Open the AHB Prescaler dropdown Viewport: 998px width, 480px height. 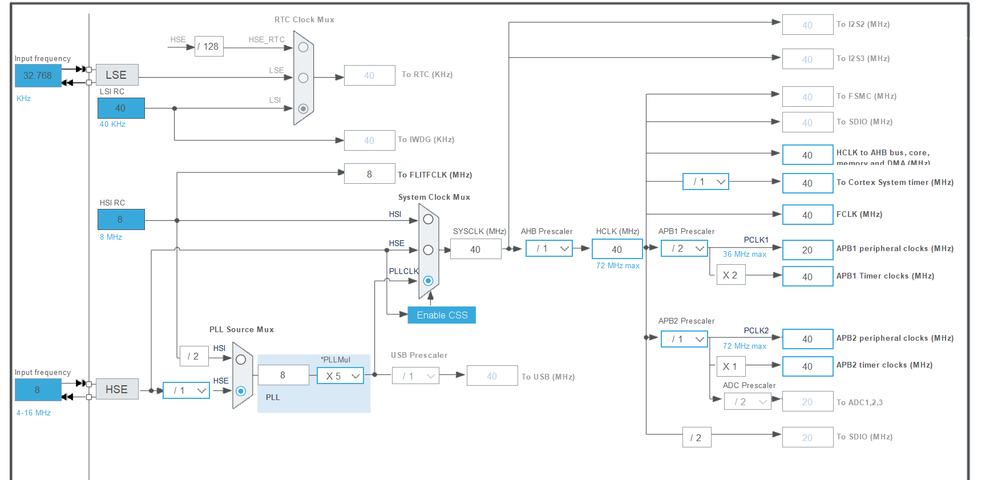point(549,248)
